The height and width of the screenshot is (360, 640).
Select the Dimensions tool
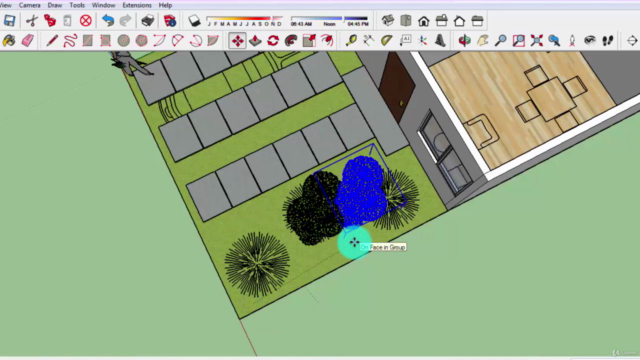pos(369,41)
